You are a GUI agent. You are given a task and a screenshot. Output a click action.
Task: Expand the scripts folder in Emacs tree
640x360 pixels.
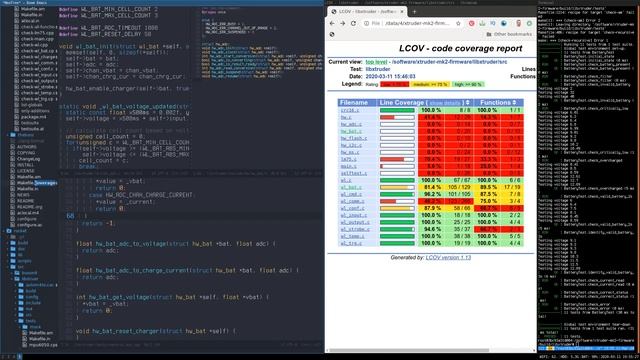tap(21, 261)
